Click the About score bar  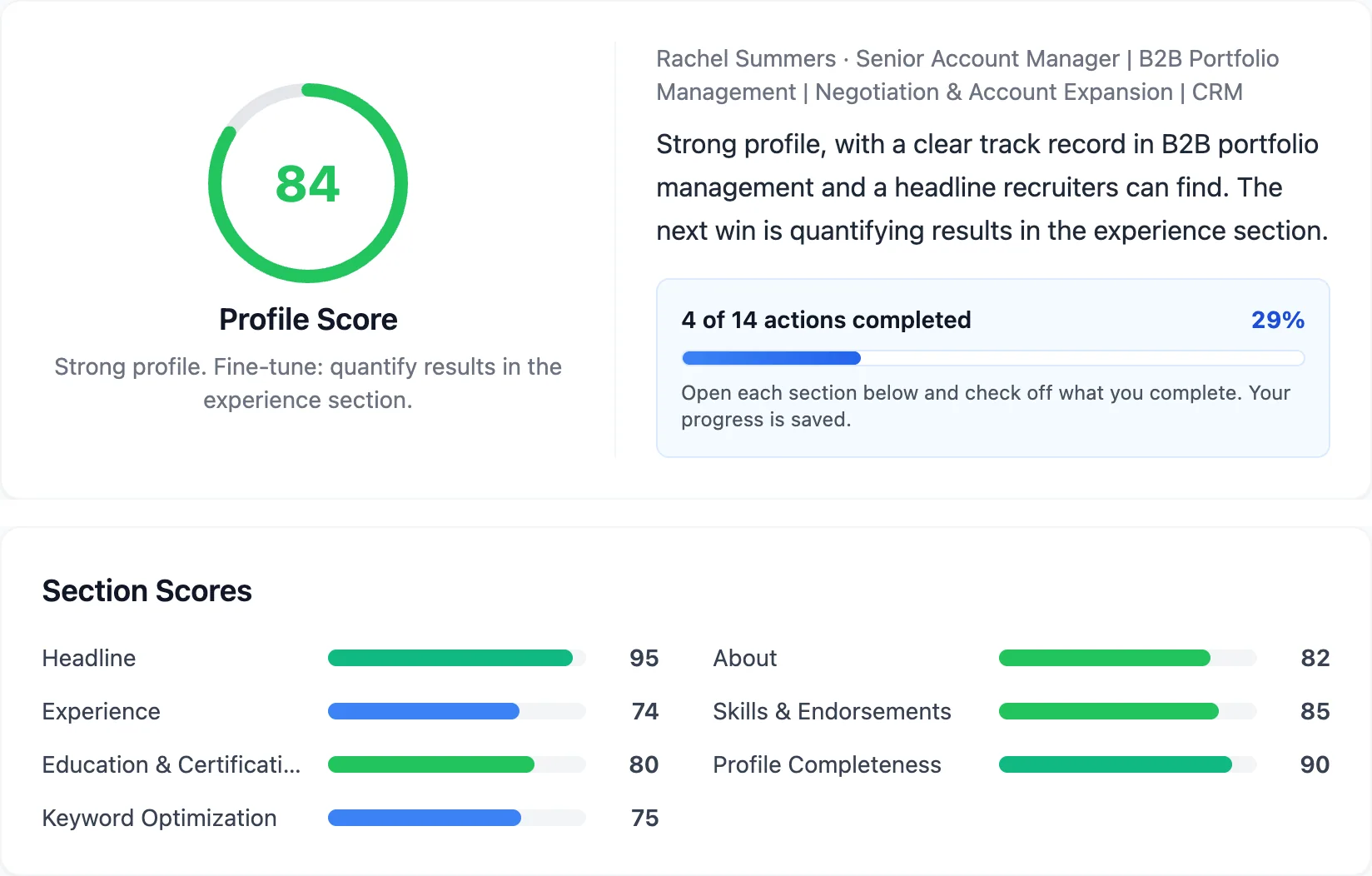(x=1127, y=658)
